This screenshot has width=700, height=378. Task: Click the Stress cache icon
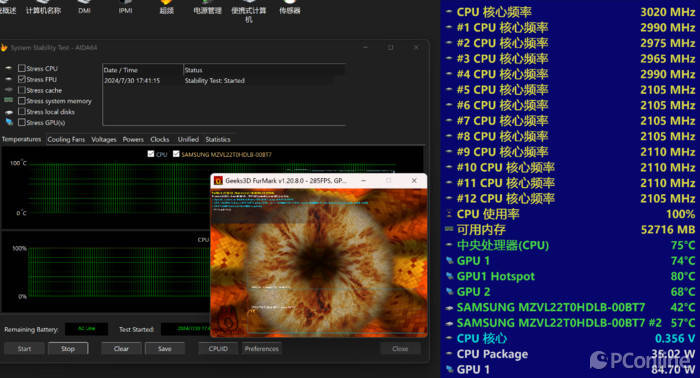click(9, 90)
